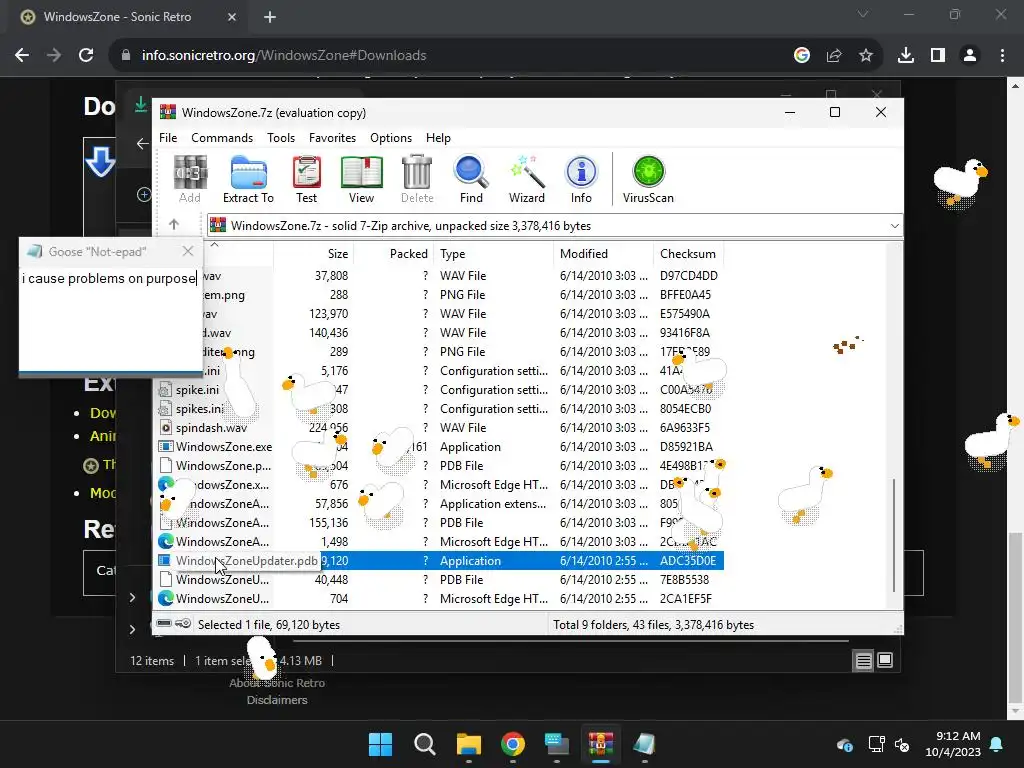Bookmark this page with the star icon

(x=866, y=56)
